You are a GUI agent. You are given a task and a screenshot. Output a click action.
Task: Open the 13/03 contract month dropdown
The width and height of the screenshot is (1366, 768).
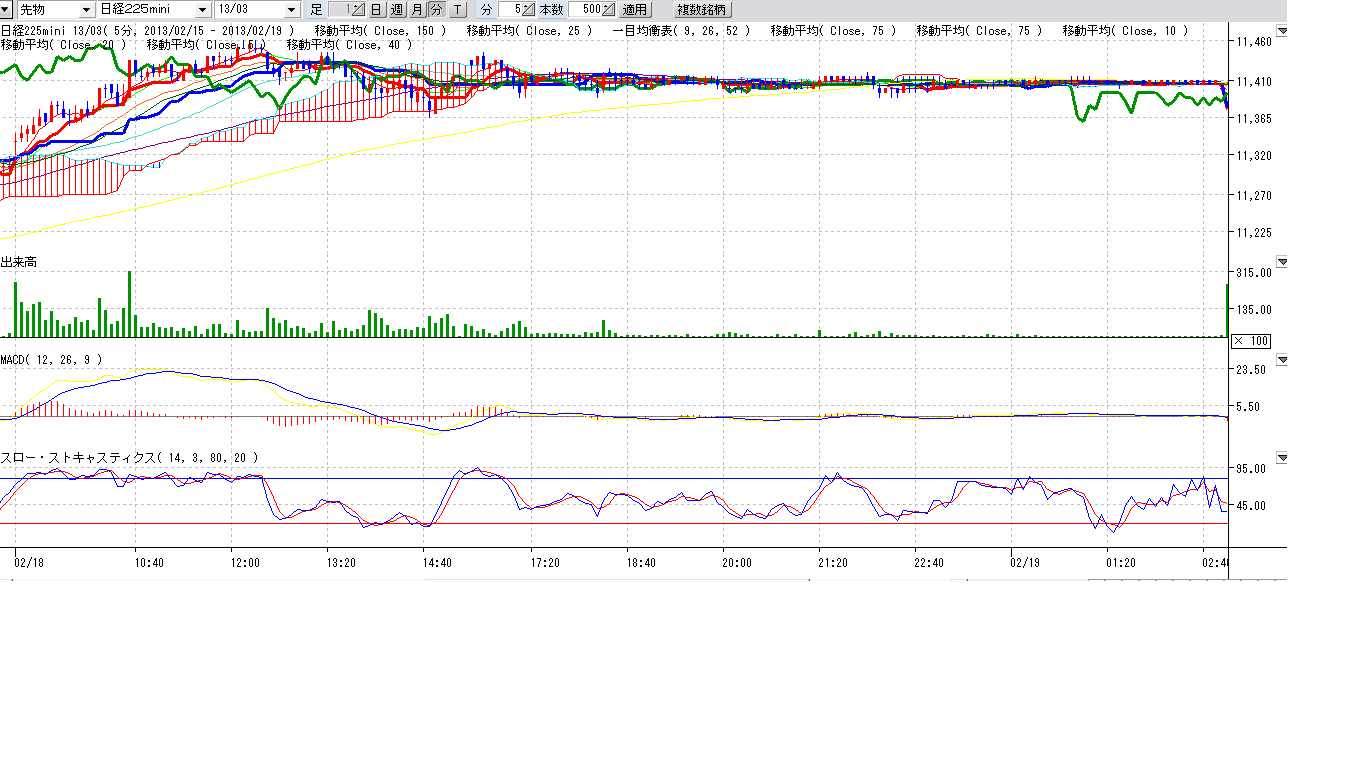pos(257,10)
